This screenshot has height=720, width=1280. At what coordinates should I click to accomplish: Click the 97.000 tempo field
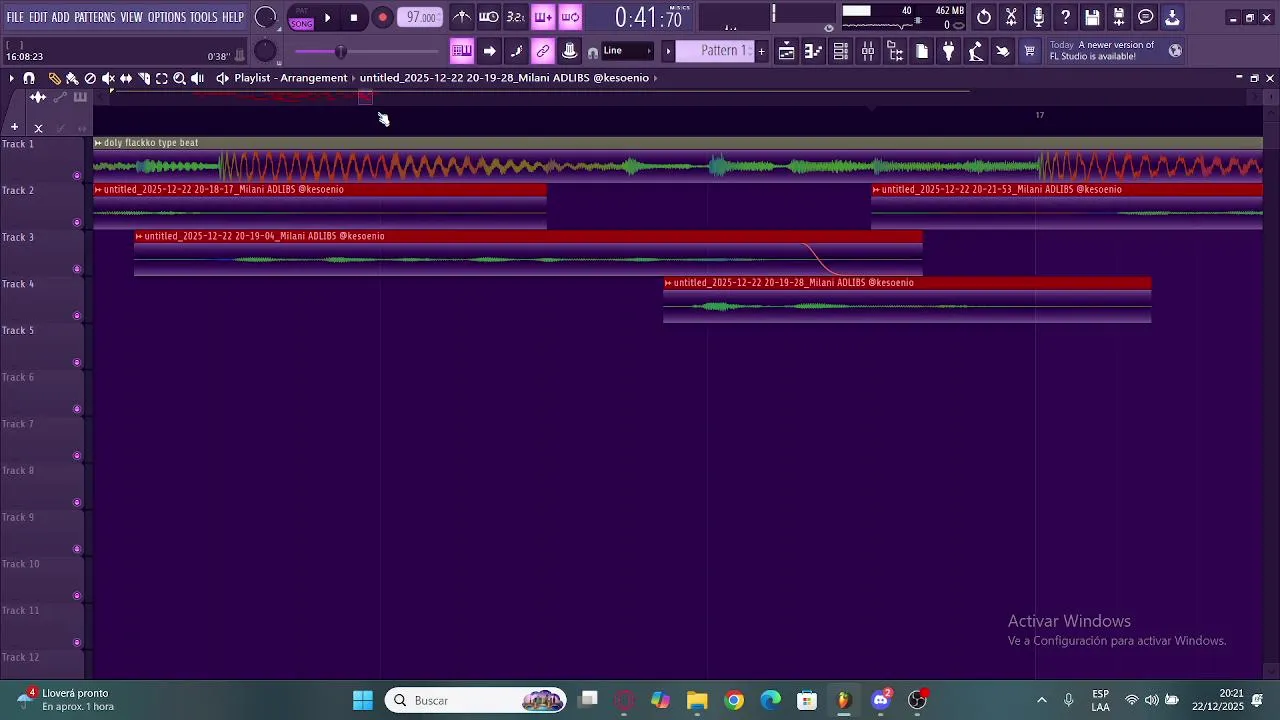(421, 18)
